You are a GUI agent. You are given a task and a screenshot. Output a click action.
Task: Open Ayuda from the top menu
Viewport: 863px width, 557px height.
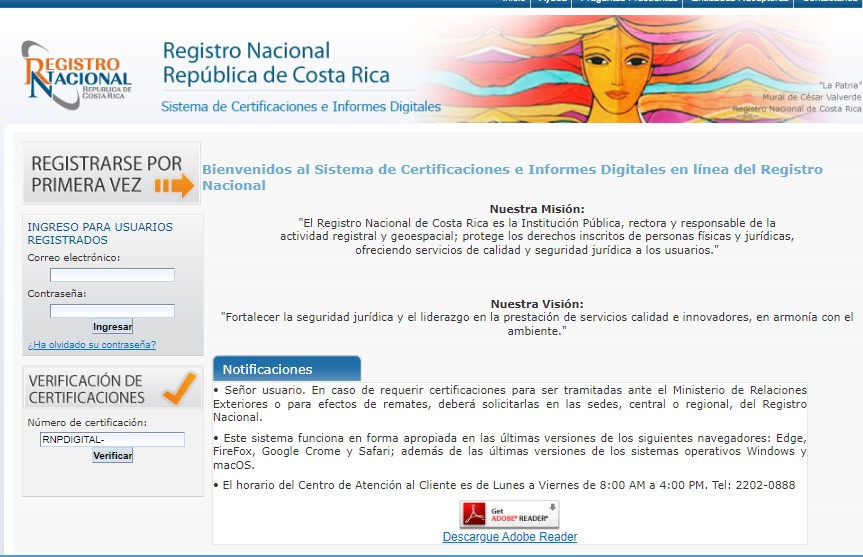click(x=553, y=2)
